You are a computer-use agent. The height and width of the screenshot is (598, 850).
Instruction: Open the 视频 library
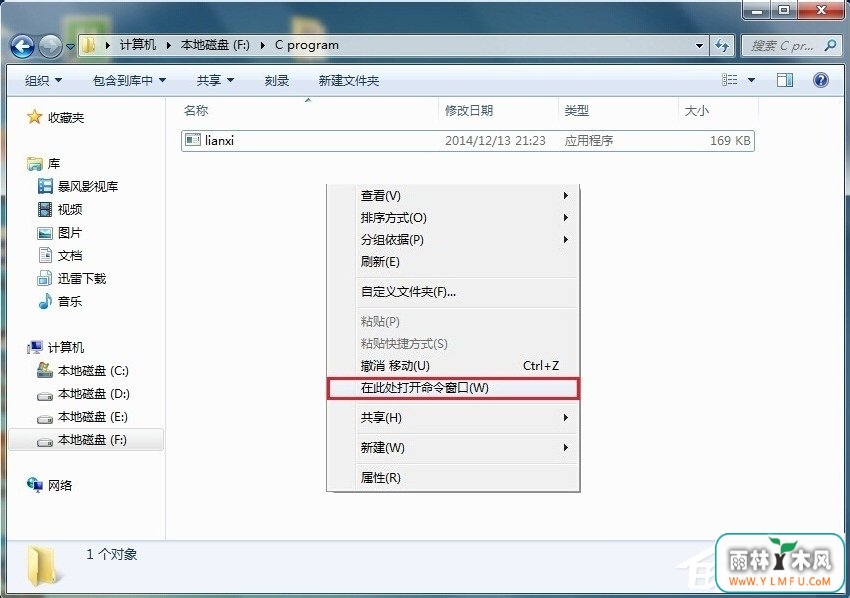(60, 209)
